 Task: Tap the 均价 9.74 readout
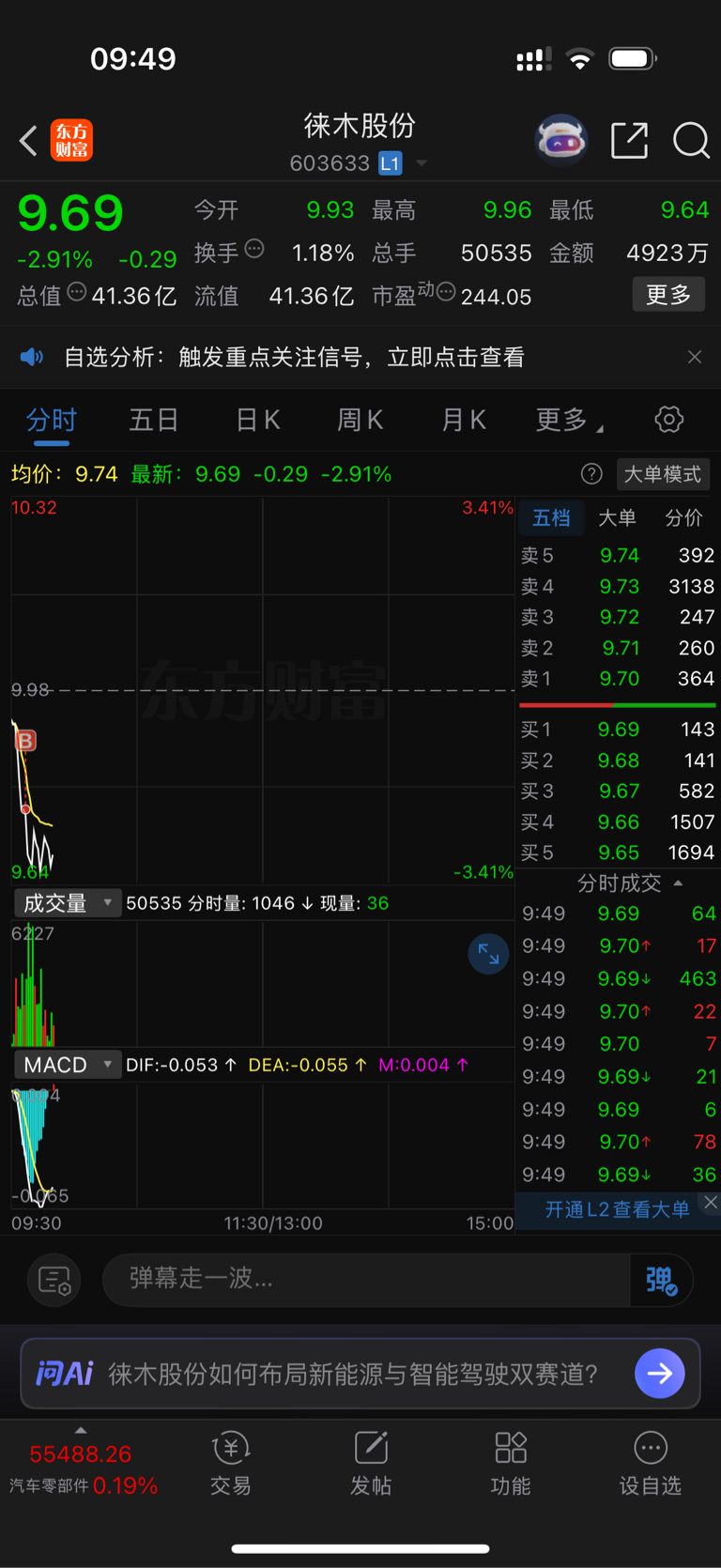[x=64, y=474]
